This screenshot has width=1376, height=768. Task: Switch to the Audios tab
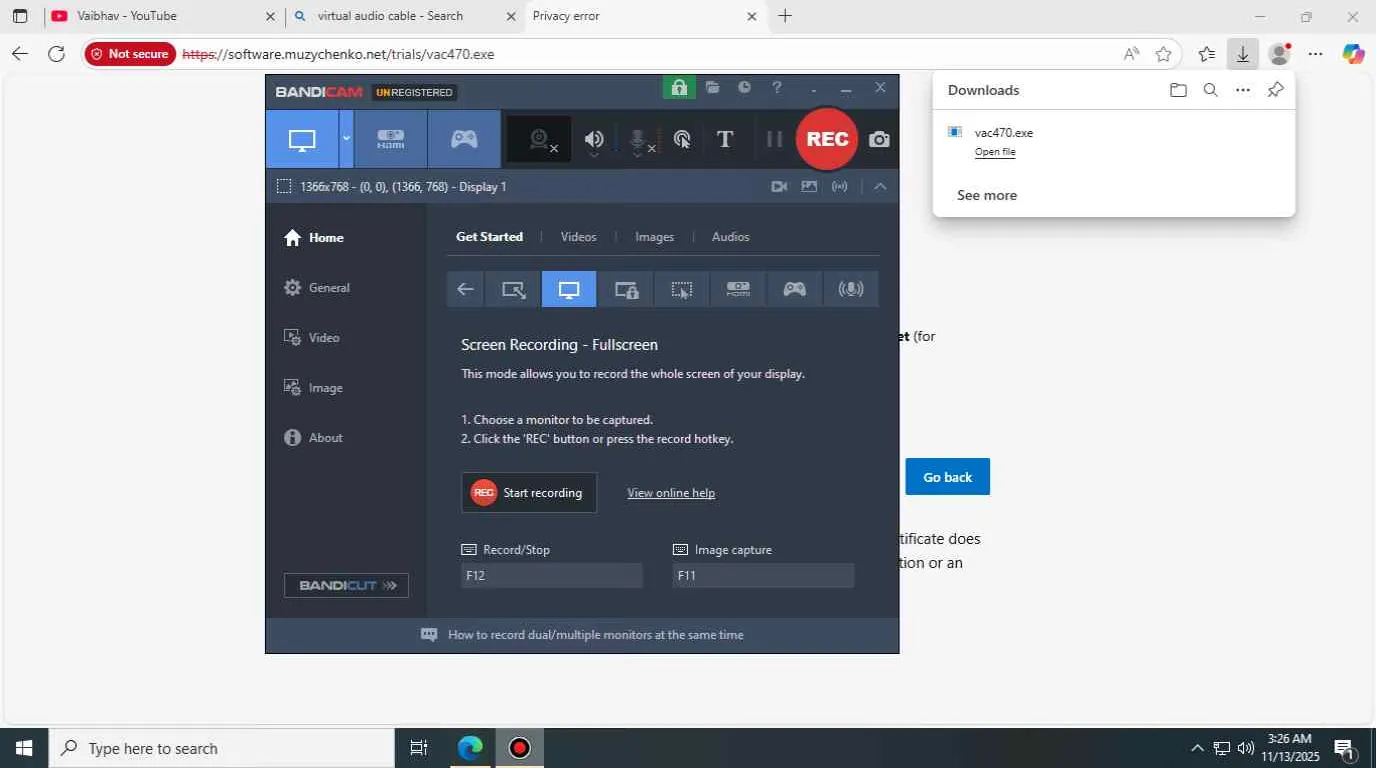[730, 237]
